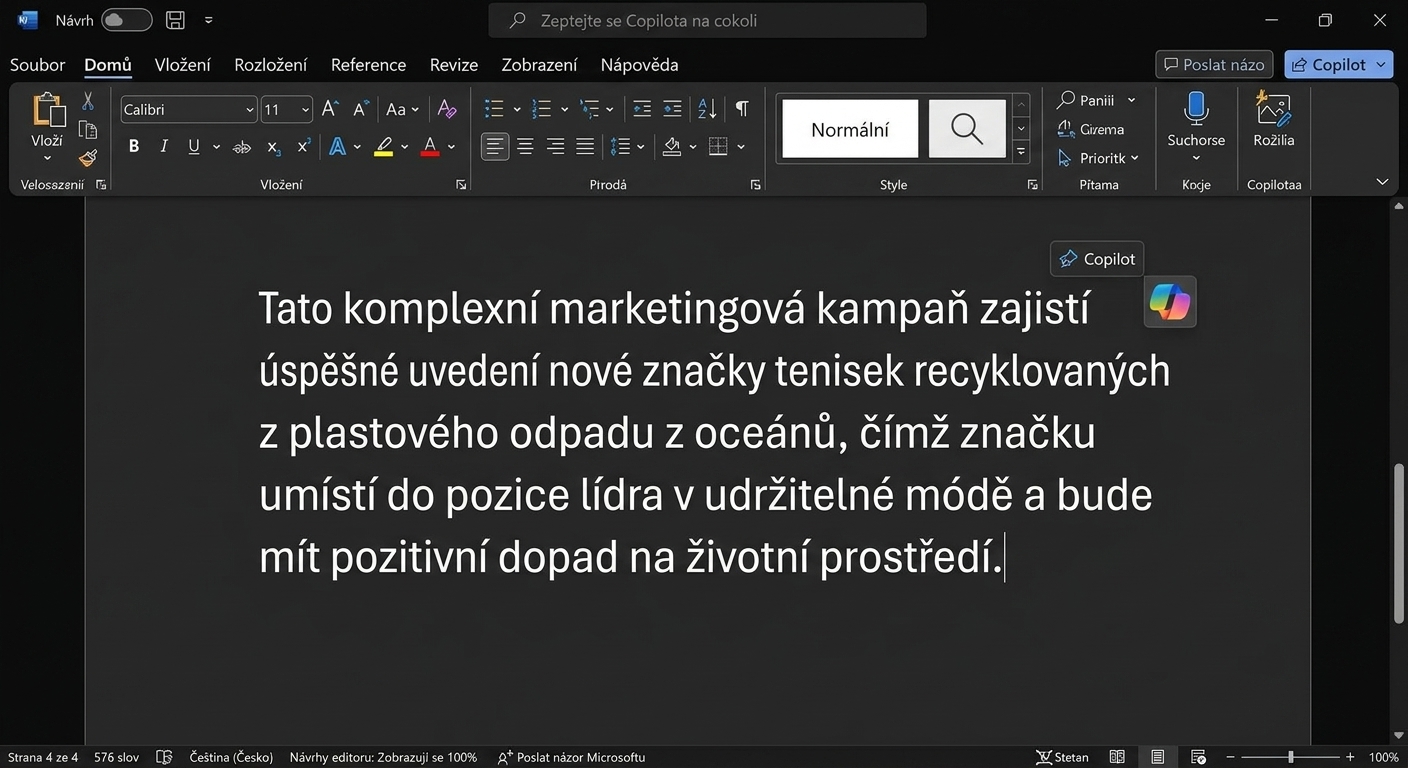Apply the blue text effects A icon
Screen dimensions: 1408x768
pos(337,147)
